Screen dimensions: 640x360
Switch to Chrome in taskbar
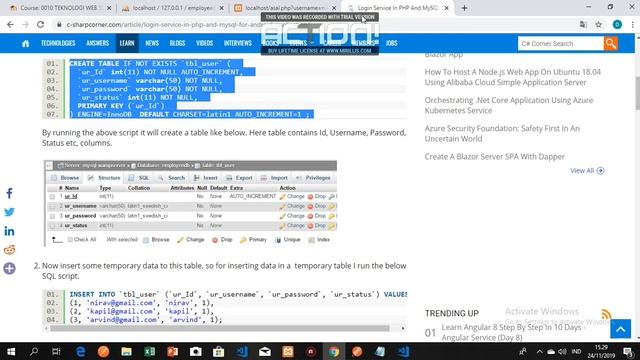(x=333, y=351)
